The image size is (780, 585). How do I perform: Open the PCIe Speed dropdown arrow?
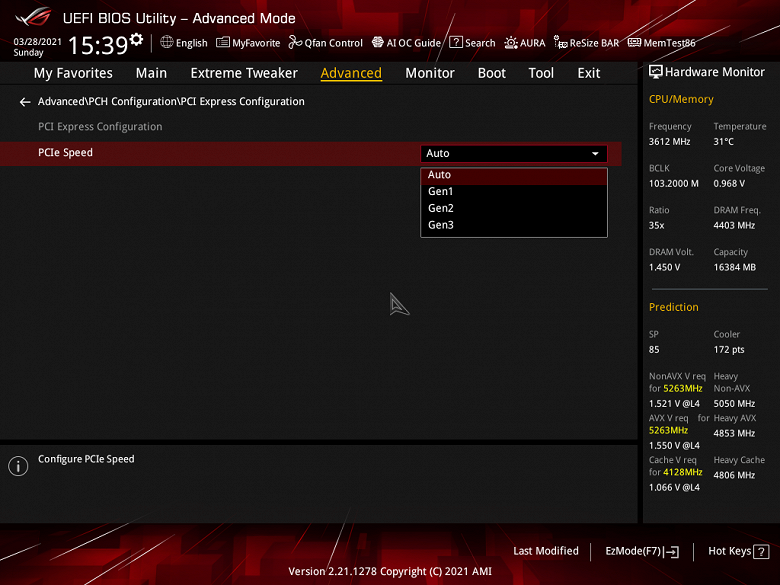(595, 154)
